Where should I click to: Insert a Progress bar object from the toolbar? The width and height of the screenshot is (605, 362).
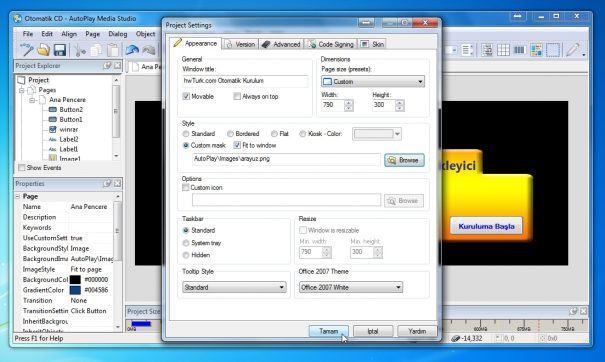click(519, 50)
